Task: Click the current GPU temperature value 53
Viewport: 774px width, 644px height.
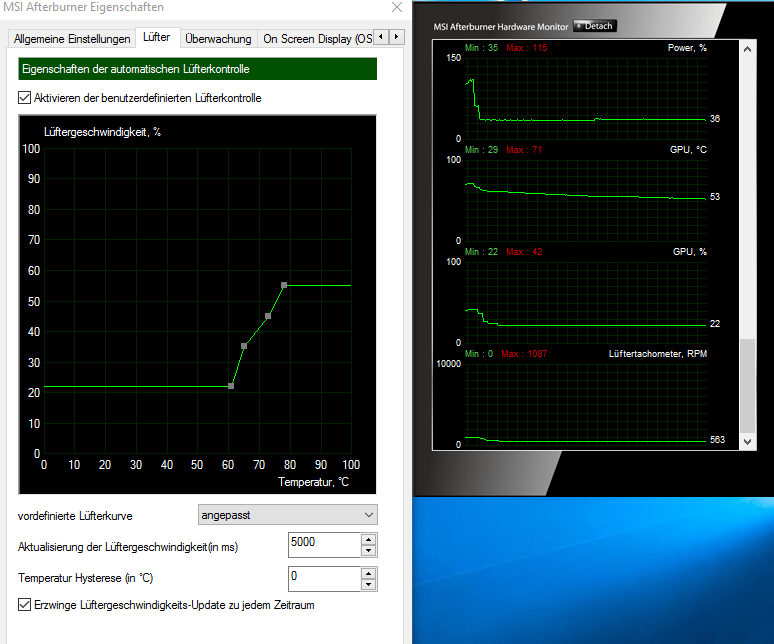Action: pos(715,196)
